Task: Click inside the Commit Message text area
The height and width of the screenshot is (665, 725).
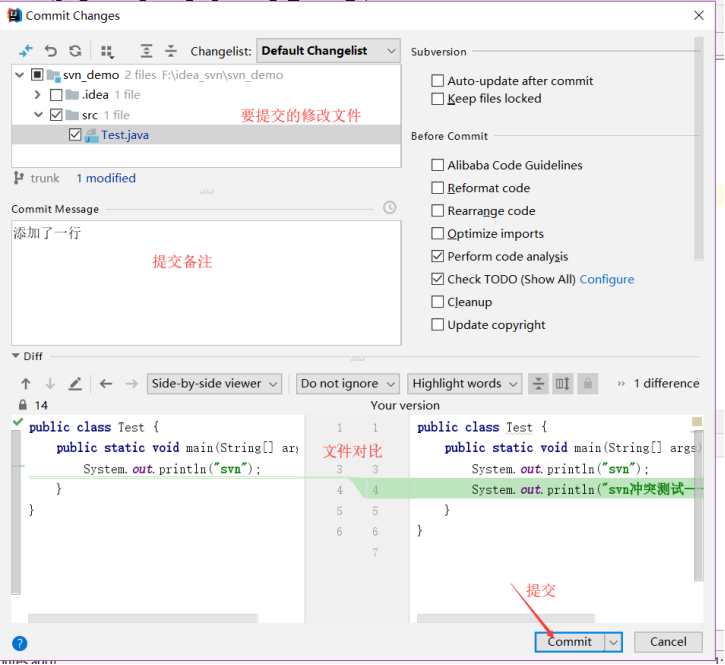Action: [206, 283]
